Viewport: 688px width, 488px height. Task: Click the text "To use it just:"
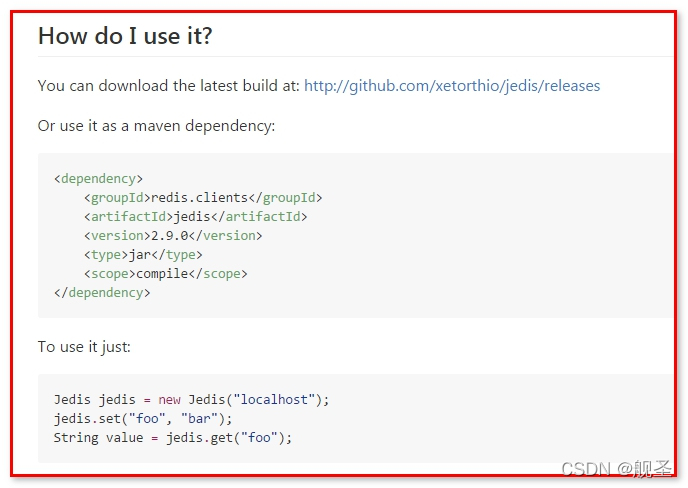coord(84,347)
